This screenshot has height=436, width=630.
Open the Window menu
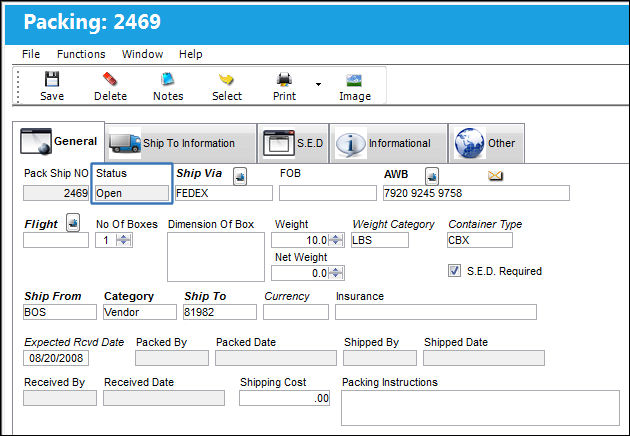point(143,54)
